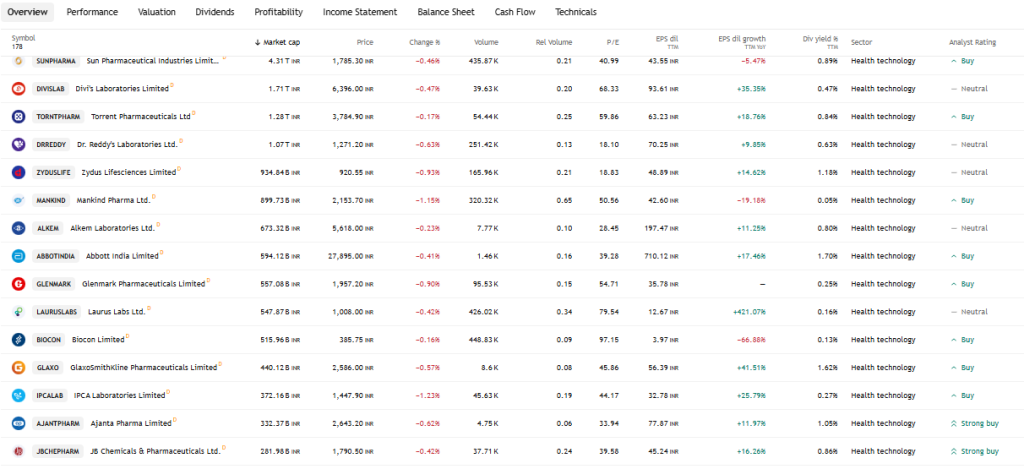Open the LAURUSLABS ticker symbol
The image size is (1024, 469).
[x=57, y=312]
